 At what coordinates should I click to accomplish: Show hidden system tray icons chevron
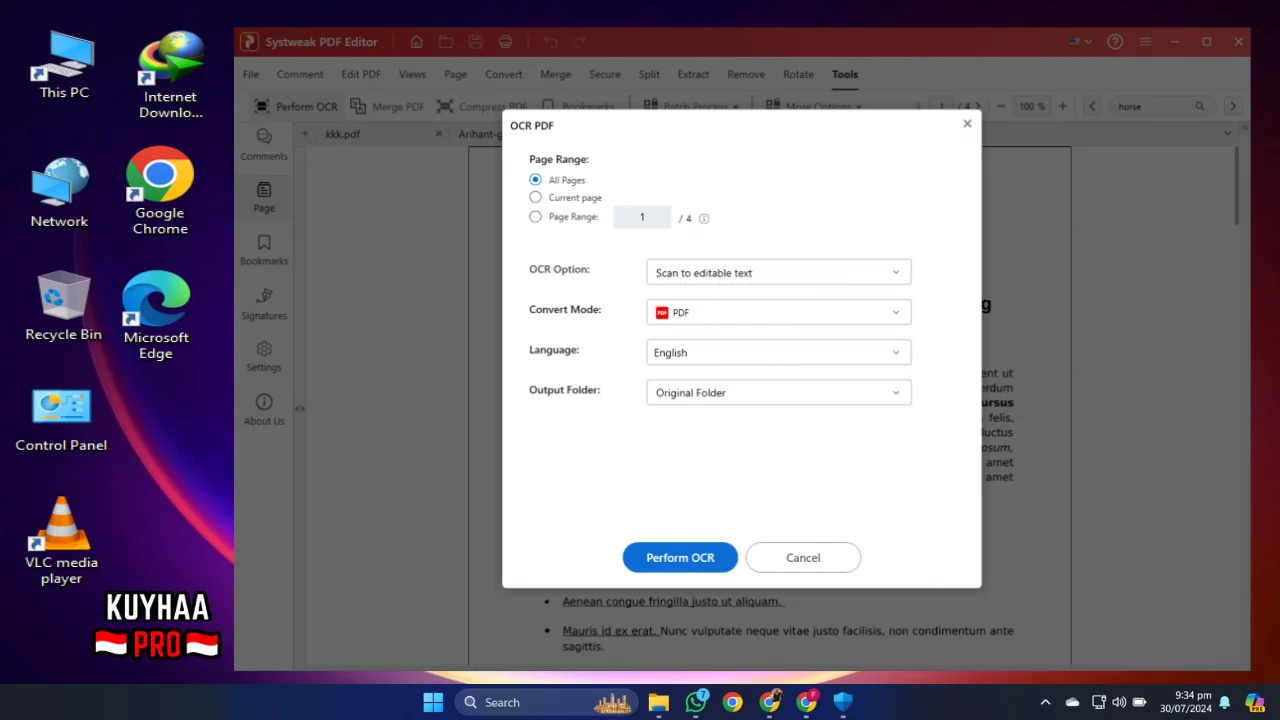[1045, 702]
